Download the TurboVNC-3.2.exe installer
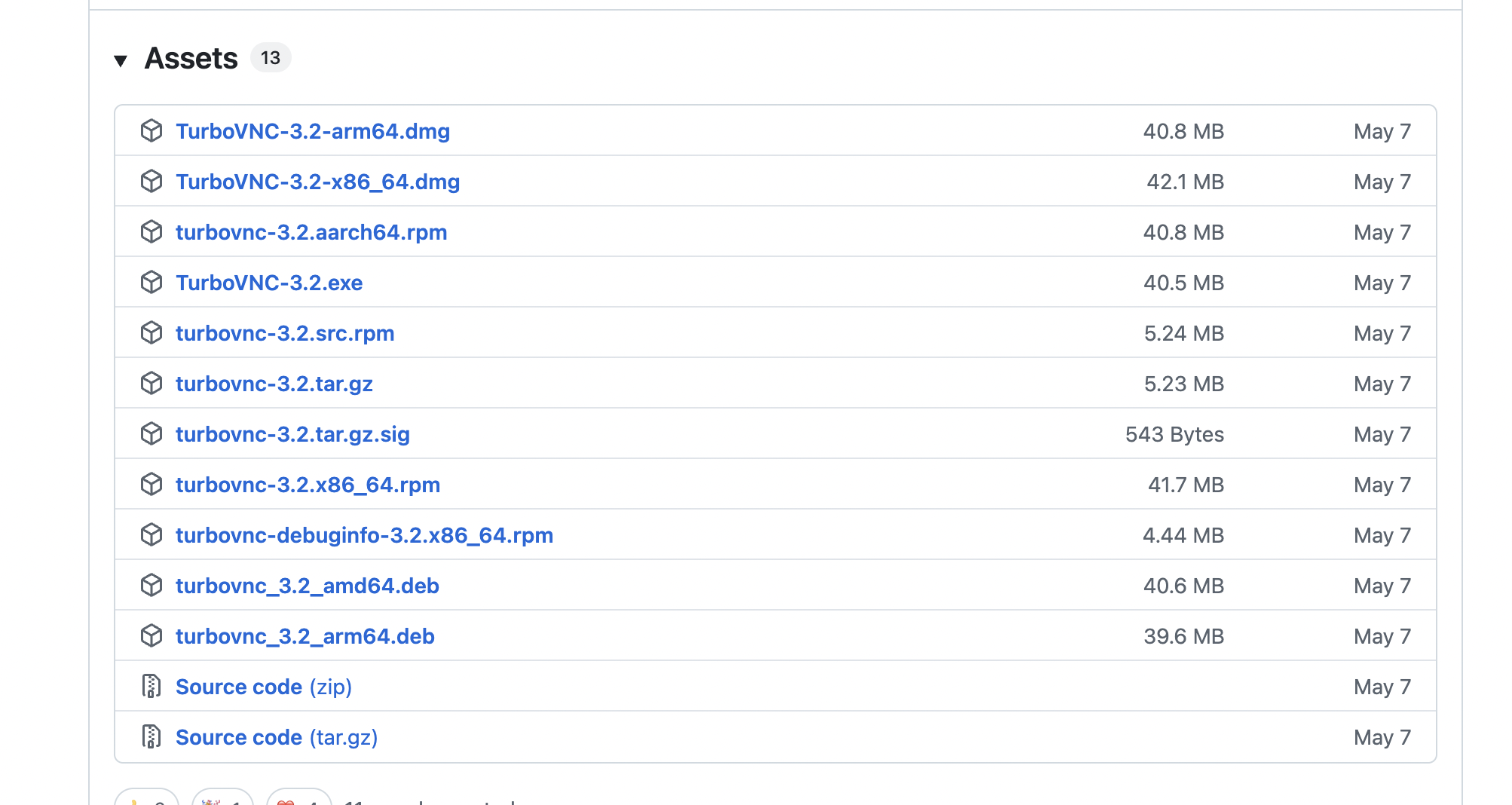1512x805 pixels. [268, 283]
